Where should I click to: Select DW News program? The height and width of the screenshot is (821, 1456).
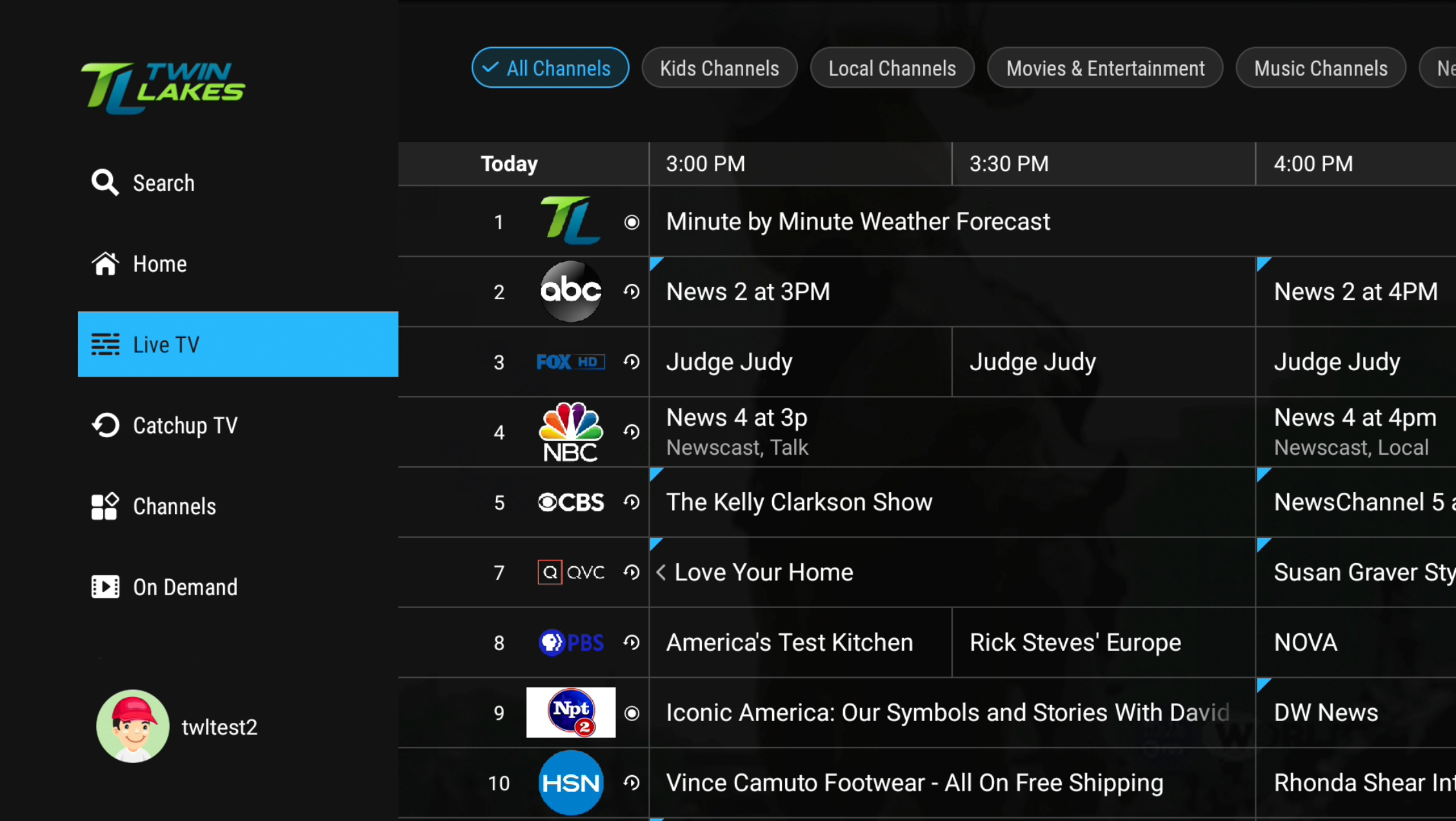tap(1356, 713)
